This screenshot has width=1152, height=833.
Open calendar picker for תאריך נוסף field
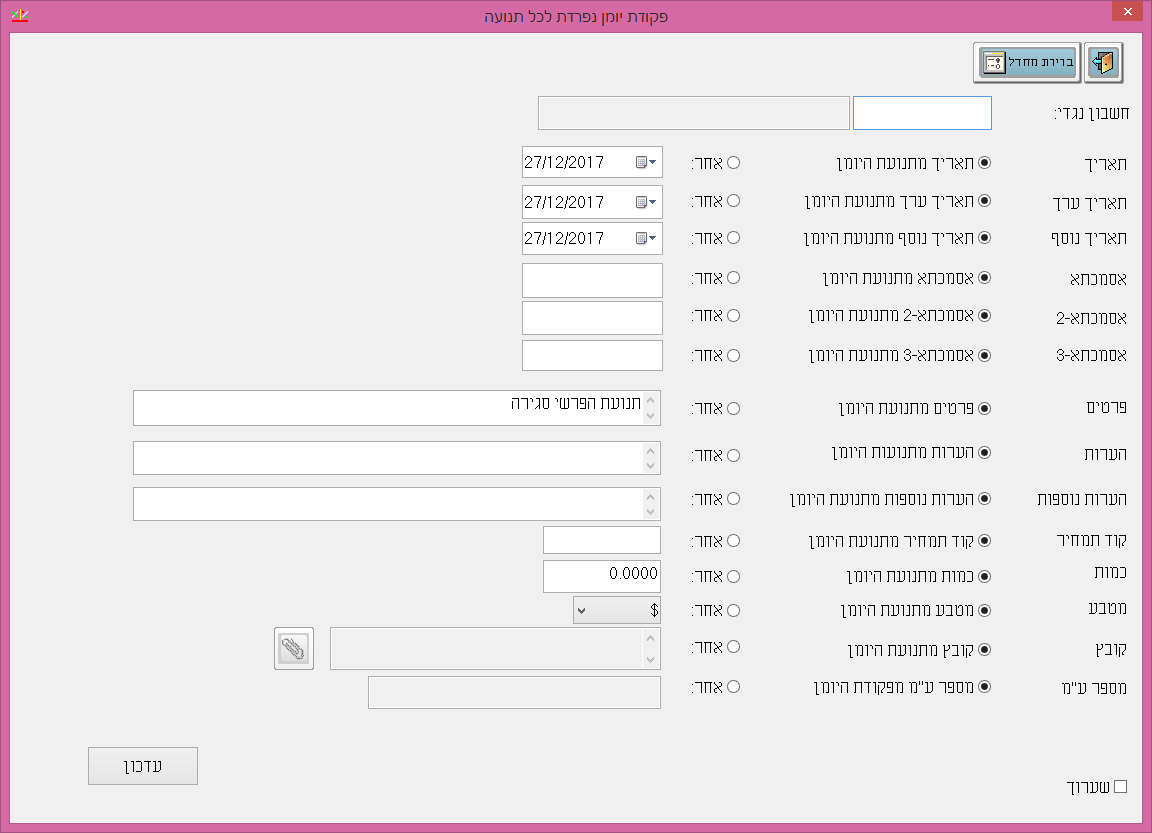point(646,238)
